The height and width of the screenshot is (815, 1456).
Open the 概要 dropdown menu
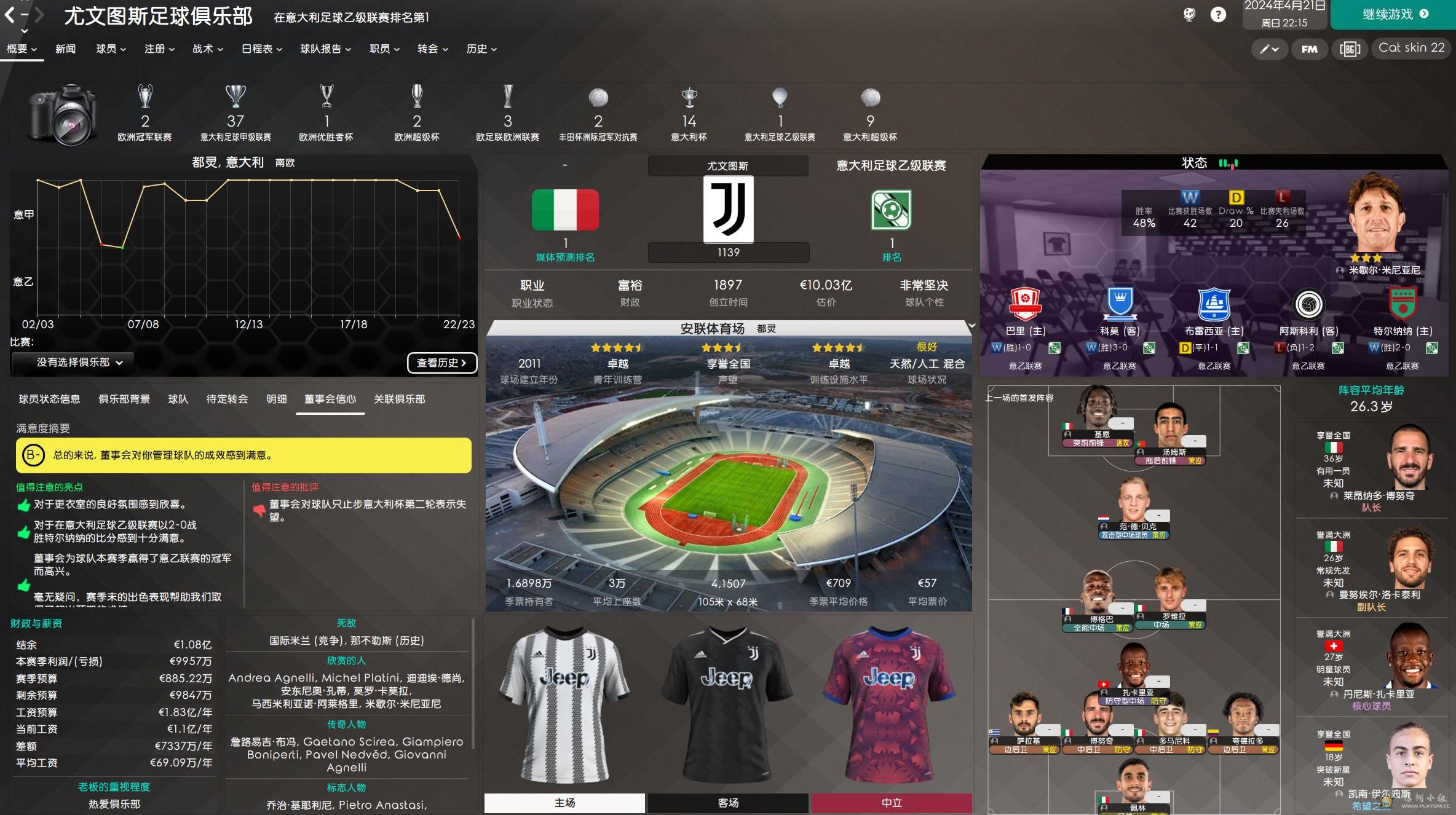(x=22, y=49)
